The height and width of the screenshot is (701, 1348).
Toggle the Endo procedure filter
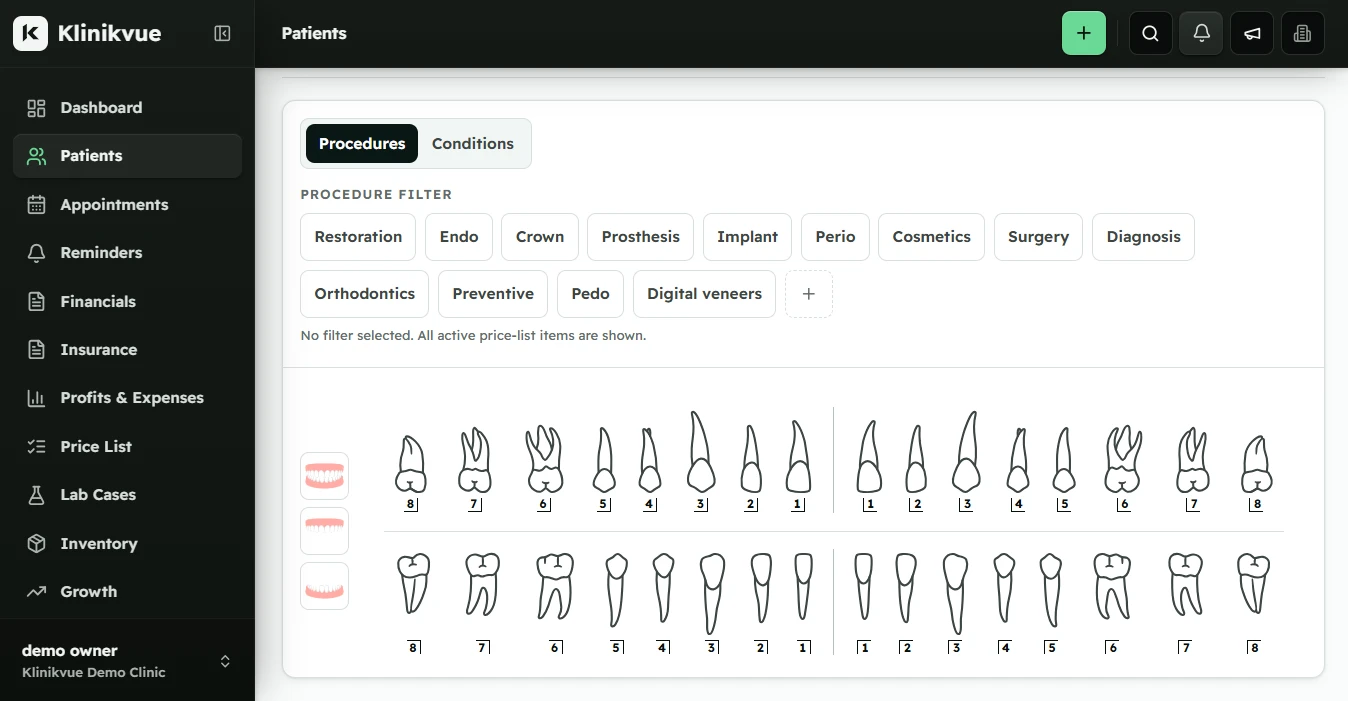[459, 237]
